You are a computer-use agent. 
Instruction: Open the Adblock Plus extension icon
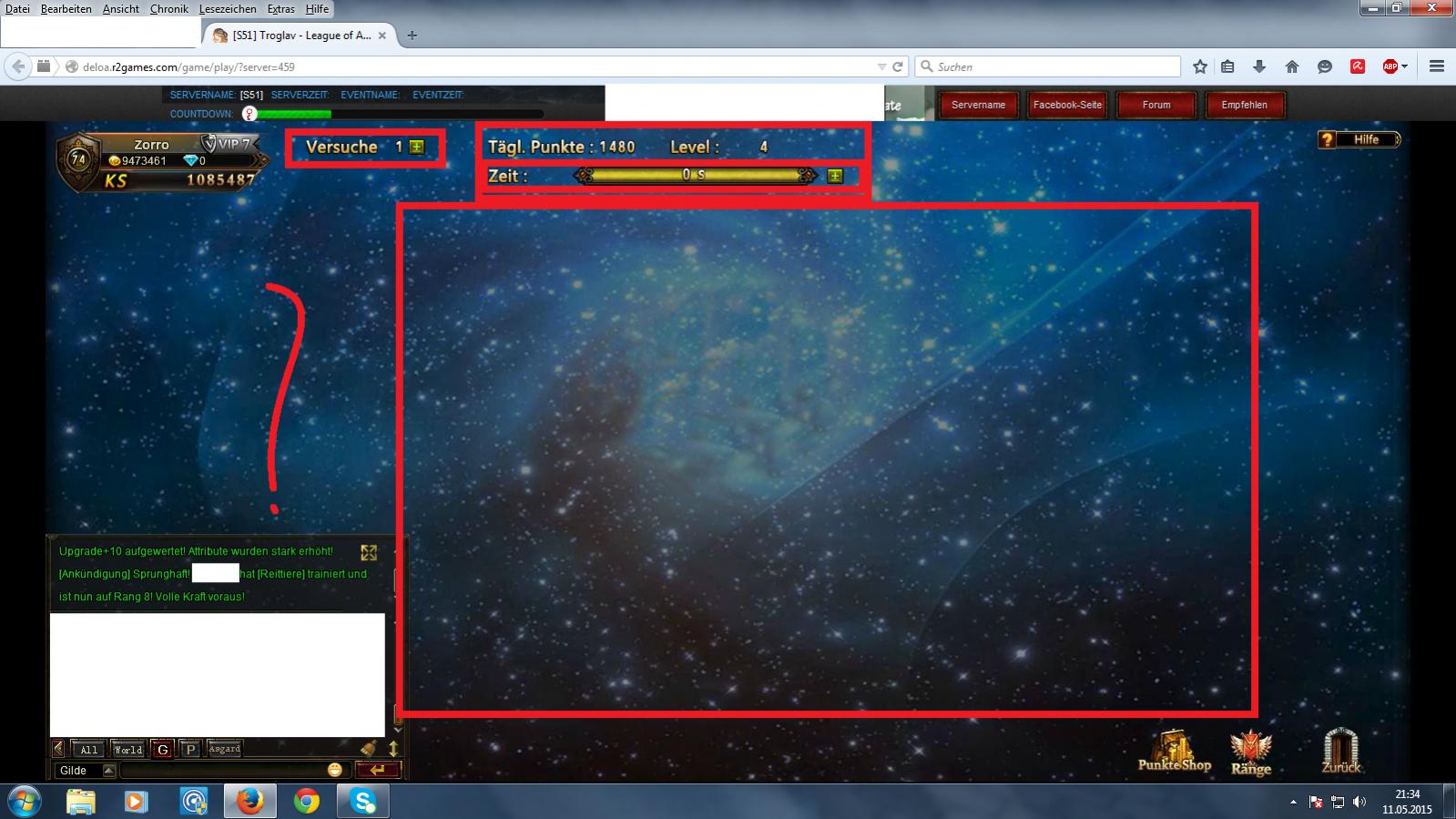(1390, 67)
